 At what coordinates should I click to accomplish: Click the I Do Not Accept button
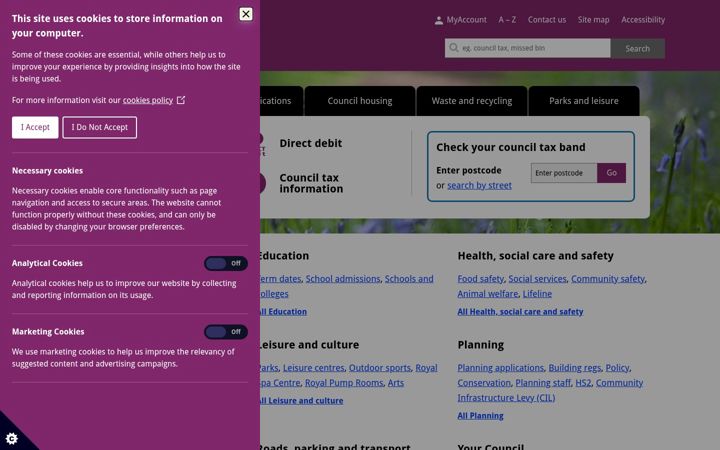pos(100,127)
